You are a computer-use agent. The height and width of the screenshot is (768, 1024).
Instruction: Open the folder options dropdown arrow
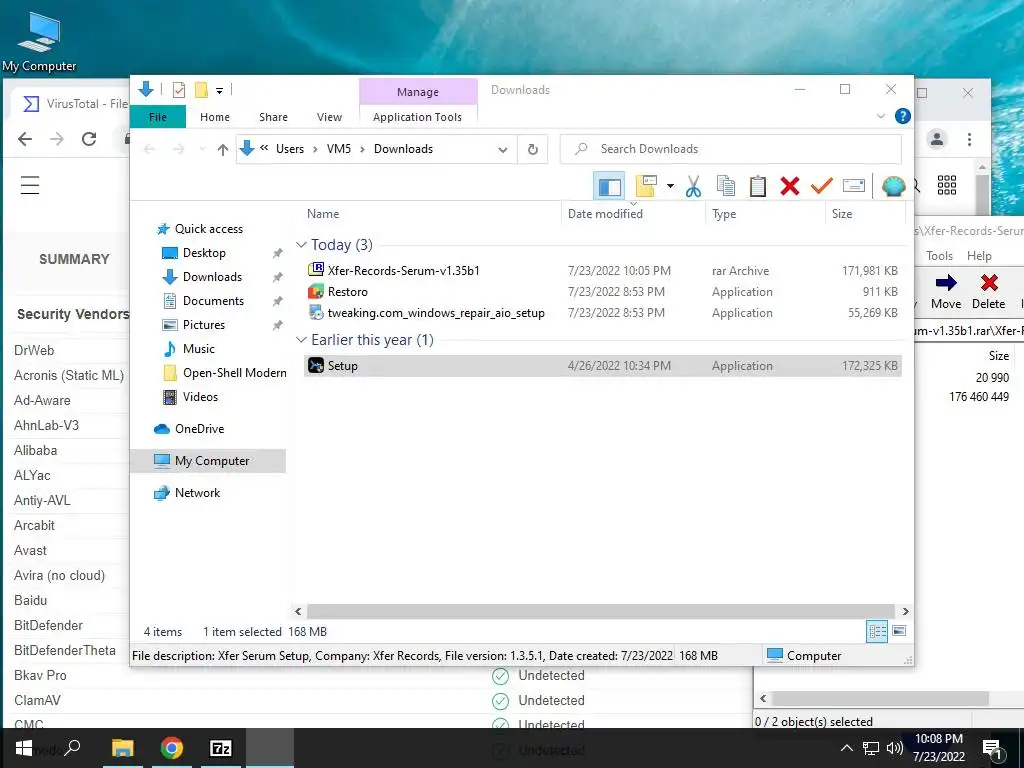[670, 187]
